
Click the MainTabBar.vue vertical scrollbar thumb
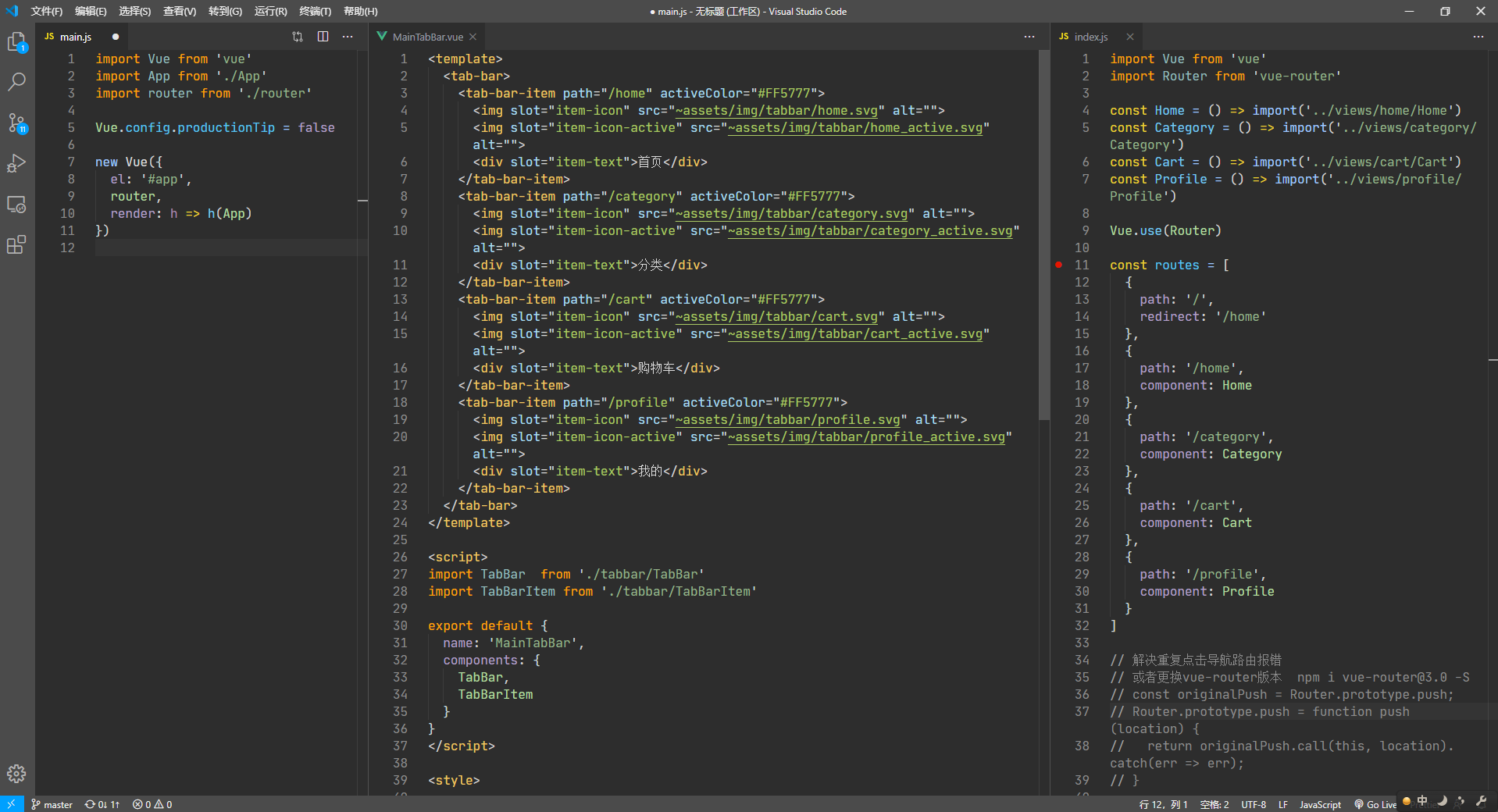point(1043,234)
